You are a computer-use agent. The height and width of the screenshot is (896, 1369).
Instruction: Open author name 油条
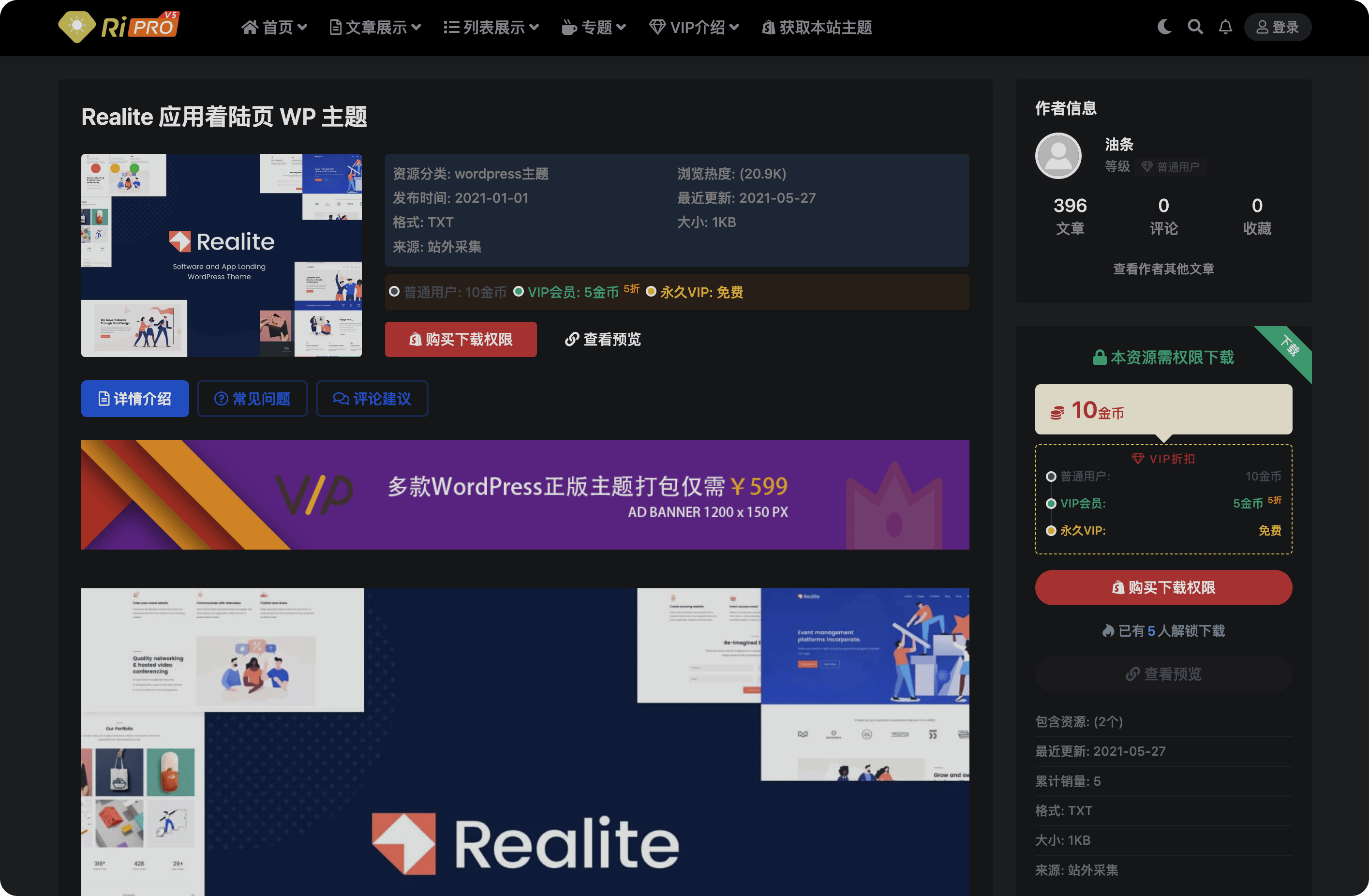1119,144
